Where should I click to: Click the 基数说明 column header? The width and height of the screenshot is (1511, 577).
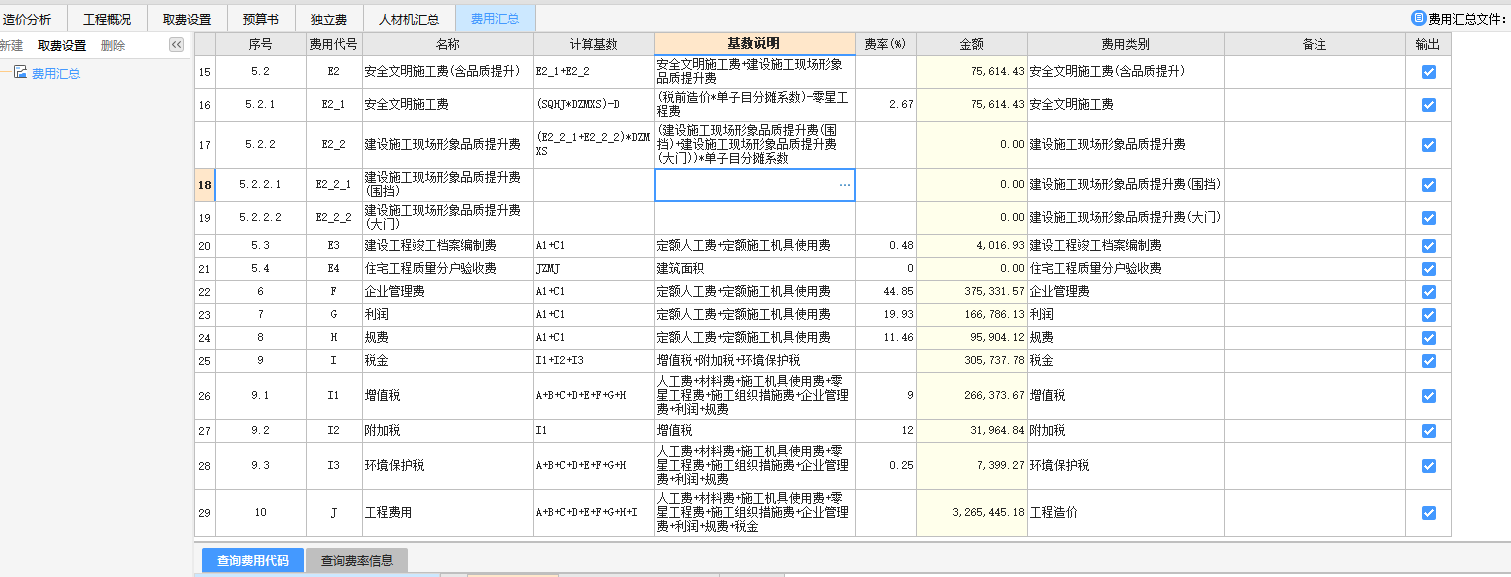point(755,44)
